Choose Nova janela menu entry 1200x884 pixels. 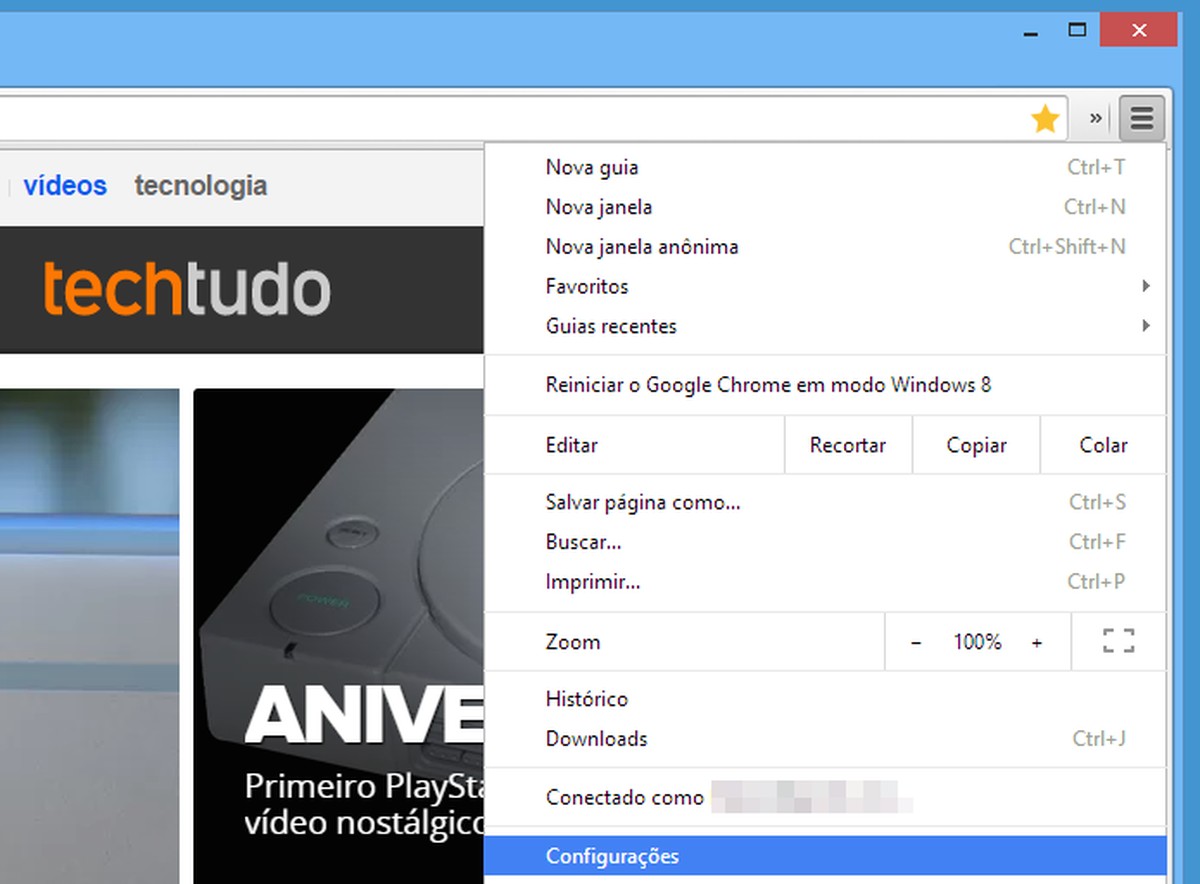pyautogui.click(x=825, y=207)
